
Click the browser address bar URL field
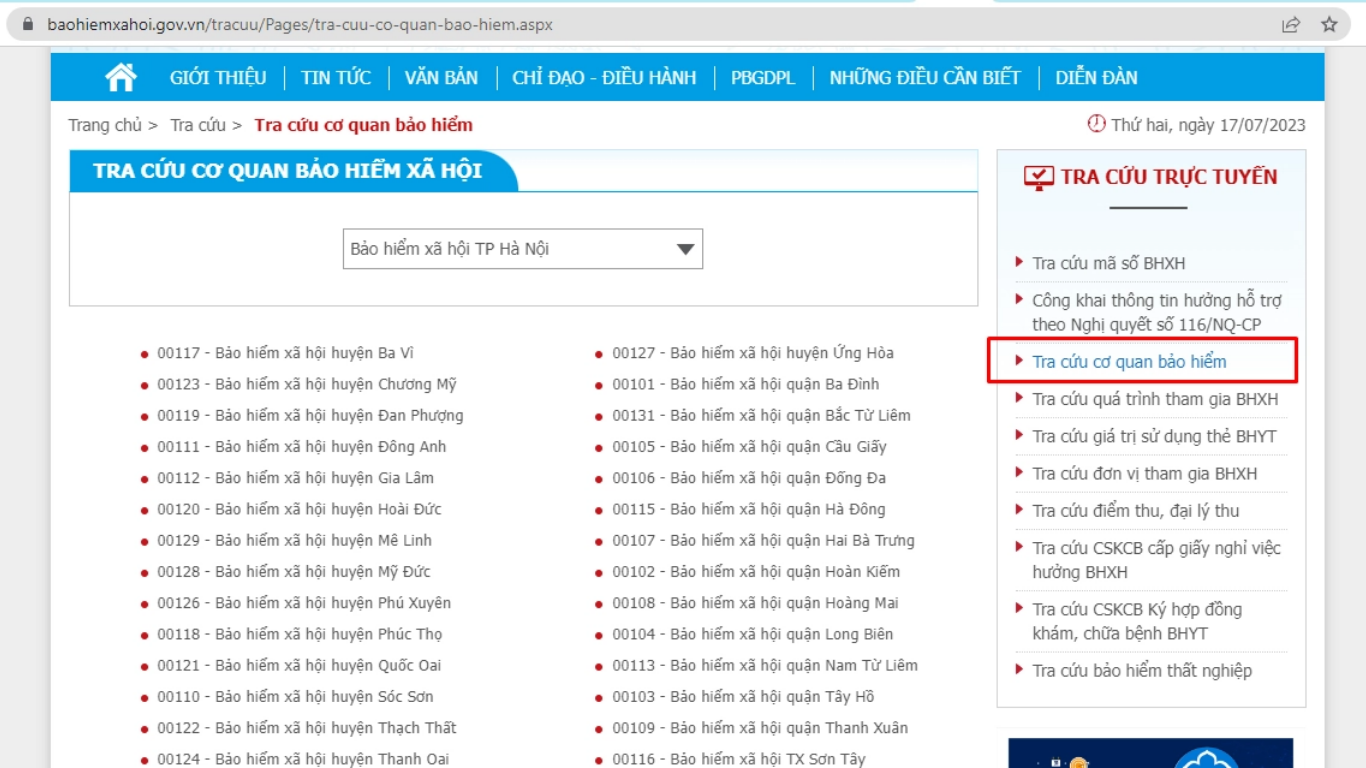300,24
